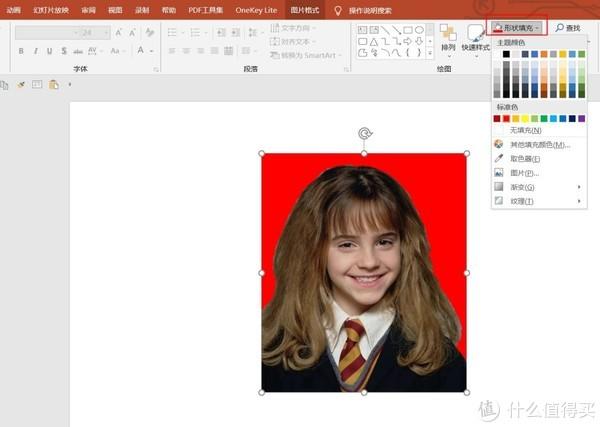Open 纹理 texture submenu

coord(539,201)
